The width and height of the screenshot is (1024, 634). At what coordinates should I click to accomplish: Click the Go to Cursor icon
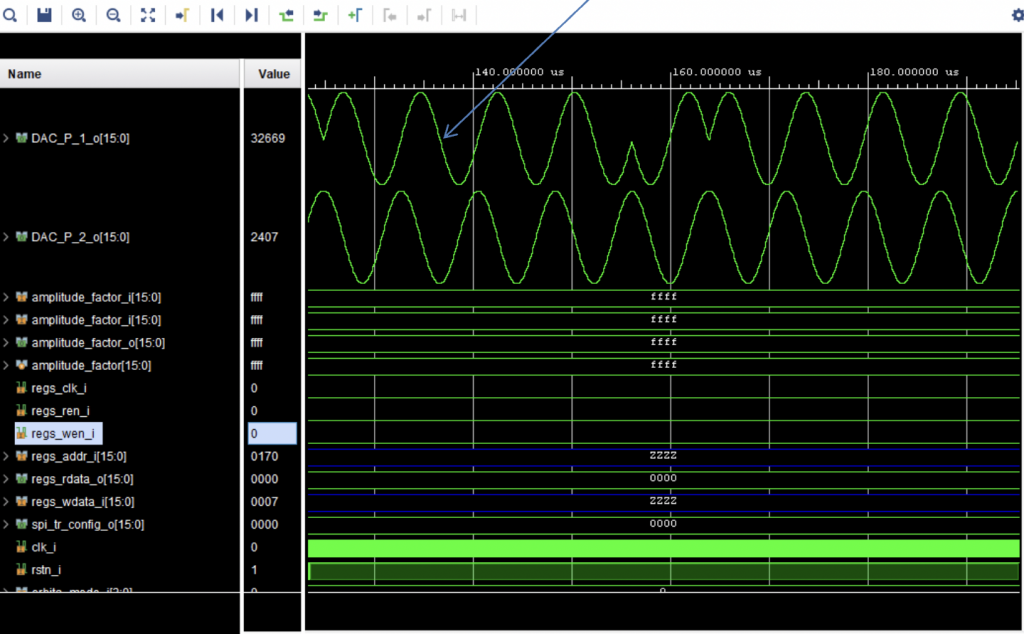point(182,15)
